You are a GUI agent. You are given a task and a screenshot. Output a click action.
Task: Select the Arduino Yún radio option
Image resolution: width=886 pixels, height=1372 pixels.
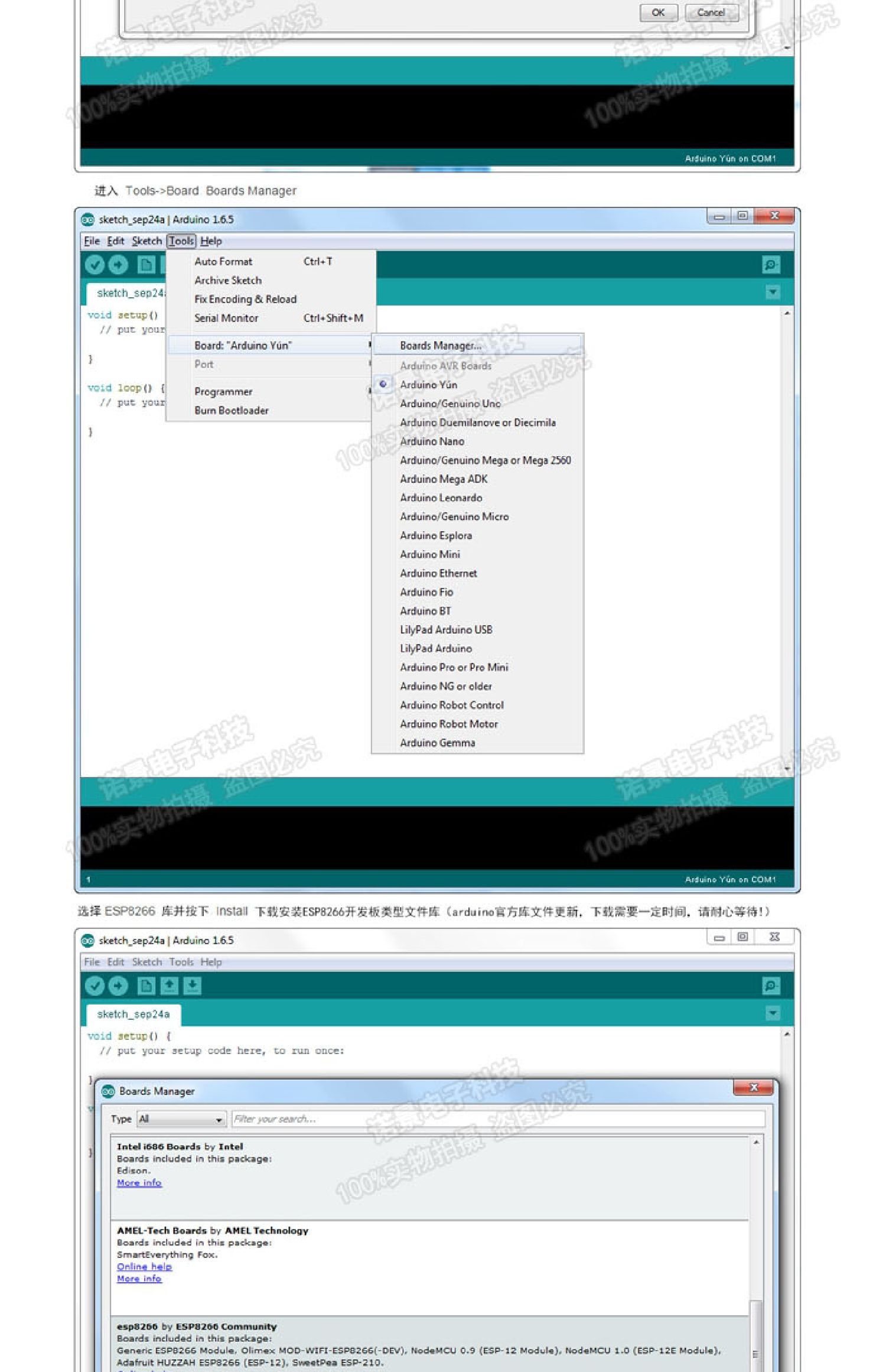coord(383,385)
